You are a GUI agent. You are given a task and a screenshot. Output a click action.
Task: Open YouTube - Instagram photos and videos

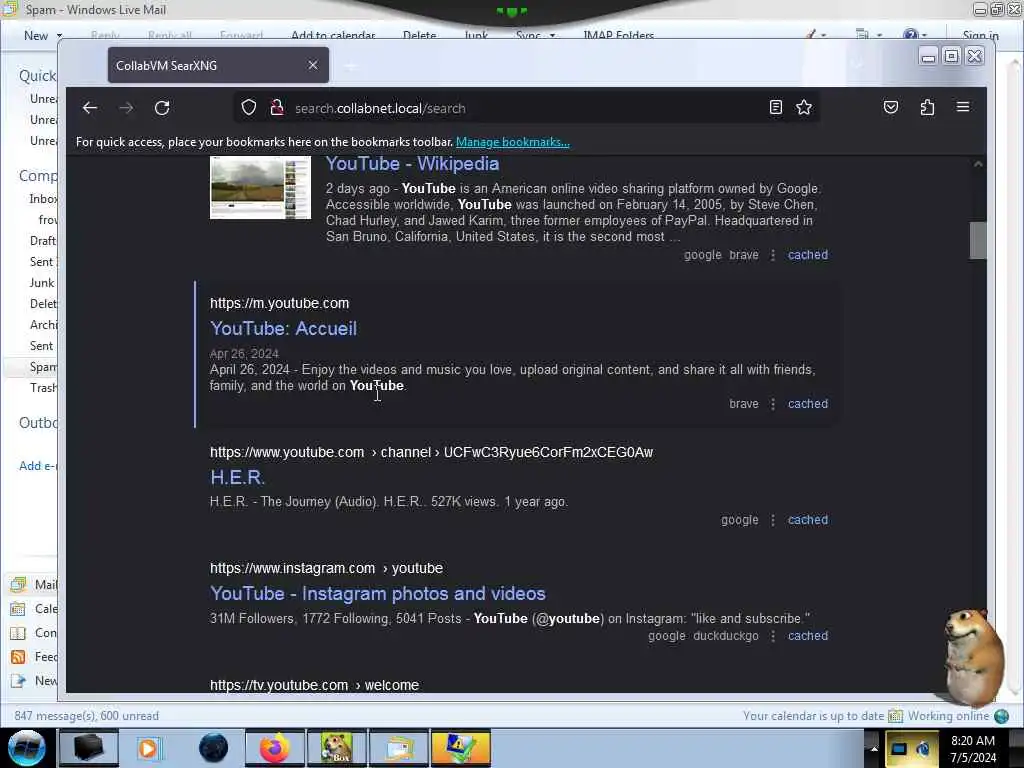coord(377,594)
